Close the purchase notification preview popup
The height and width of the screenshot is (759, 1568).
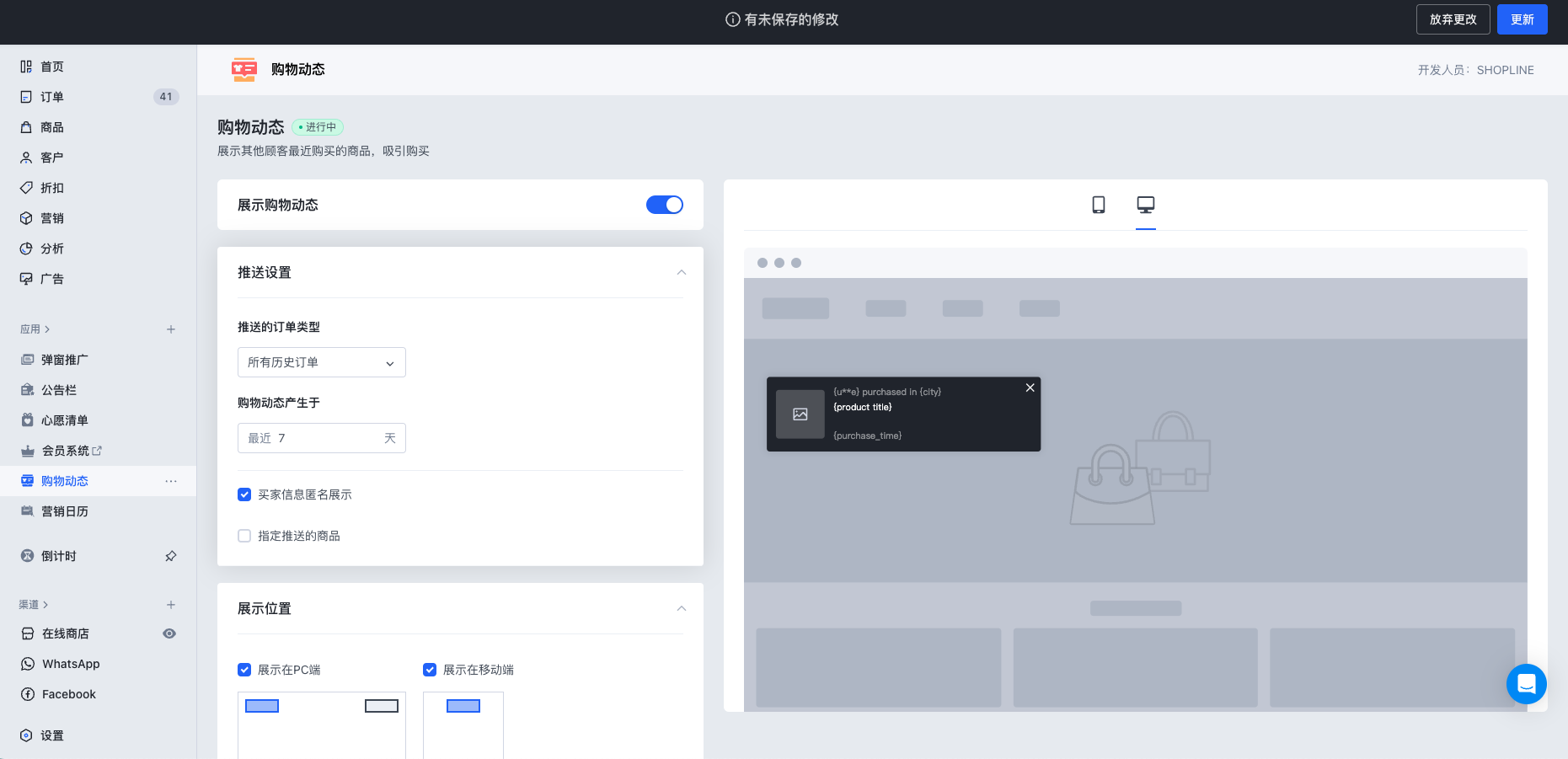1030,388
